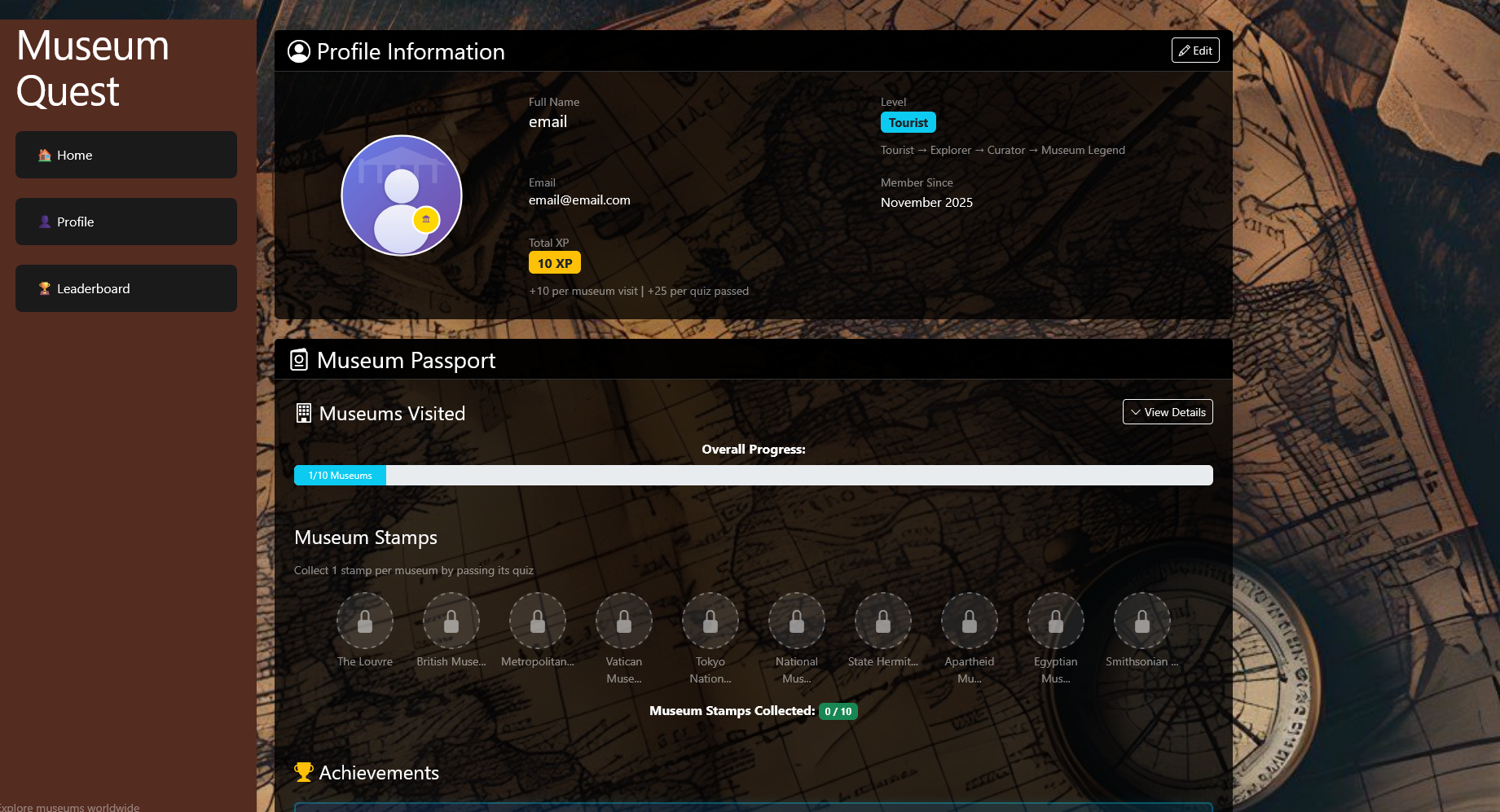This screenshot has width=1500, height=812.
Task: Click the November 2025 member since text
Action: click(x=926, y=203)
